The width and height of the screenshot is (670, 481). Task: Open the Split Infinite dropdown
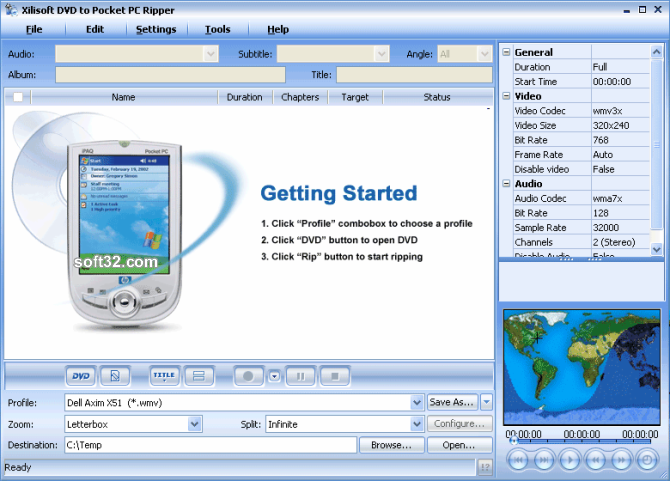click(417, 424)
